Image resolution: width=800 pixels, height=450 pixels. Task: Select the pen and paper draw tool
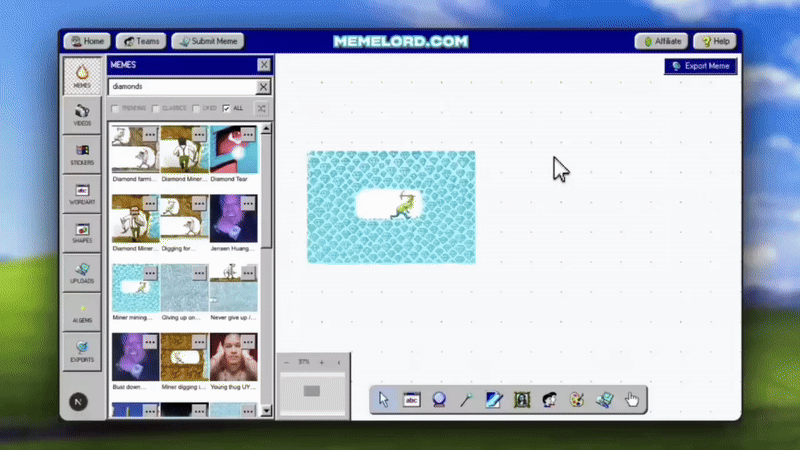(494, 399)
